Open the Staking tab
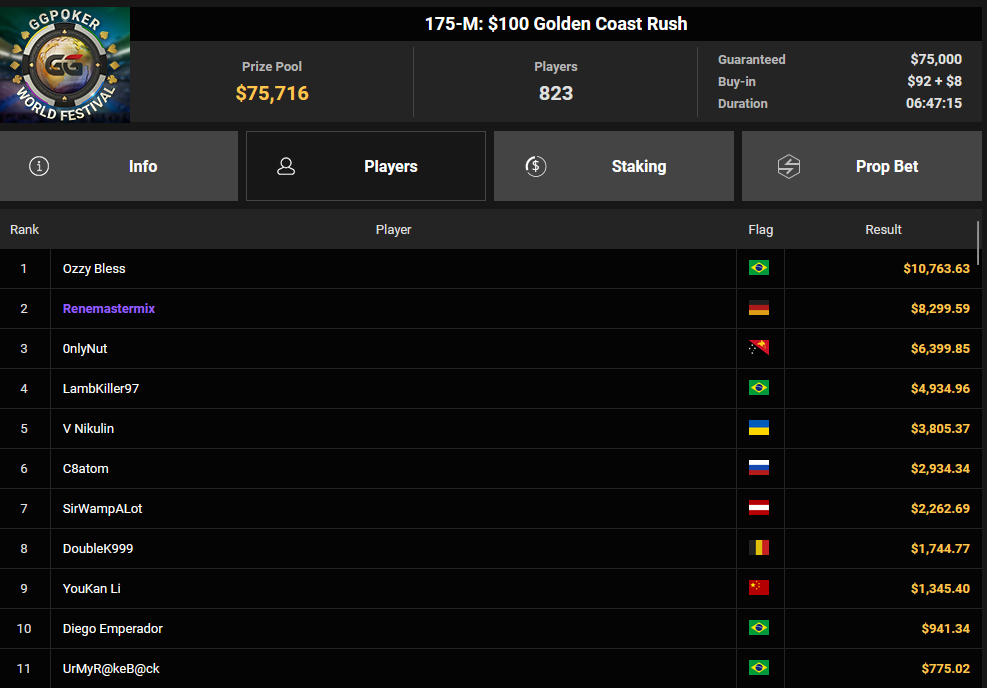This screenshot has width=987, height=688. coord(614,166)
